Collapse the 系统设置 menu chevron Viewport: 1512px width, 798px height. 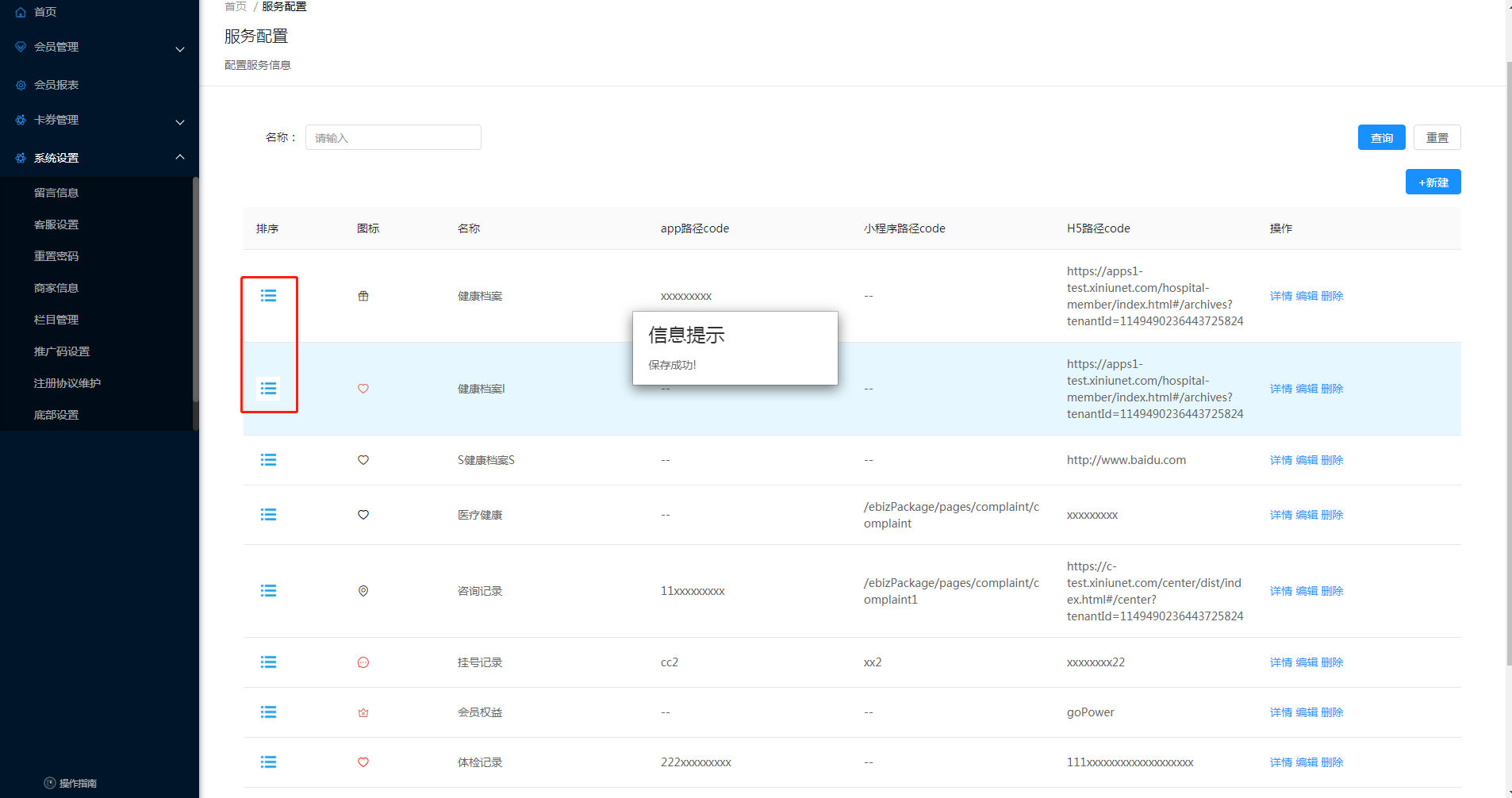pos(180,157)
